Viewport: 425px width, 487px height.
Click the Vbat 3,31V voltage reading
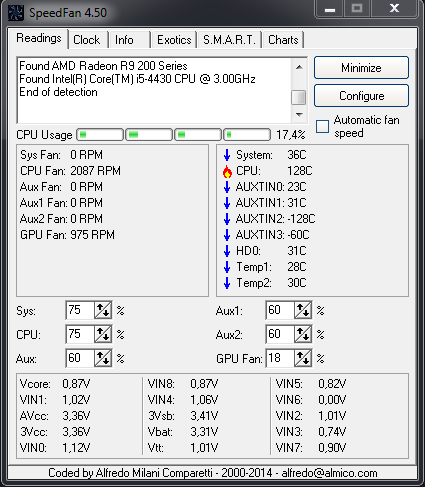tap(183, 432)
